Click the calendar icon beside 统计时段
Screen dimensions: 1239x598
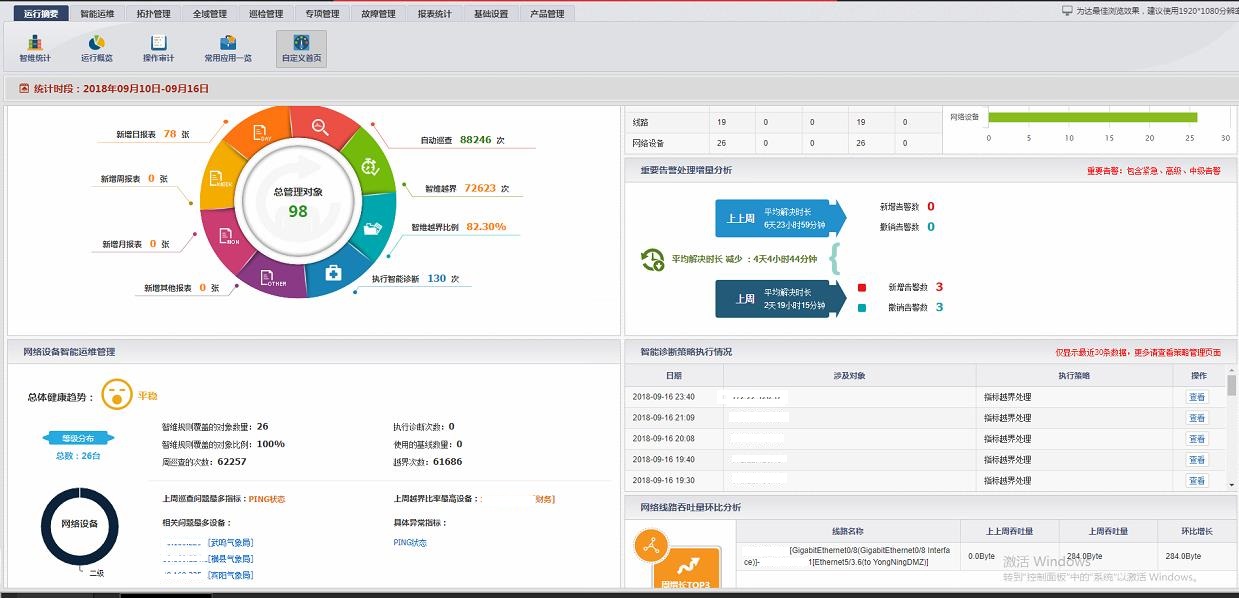24,89
